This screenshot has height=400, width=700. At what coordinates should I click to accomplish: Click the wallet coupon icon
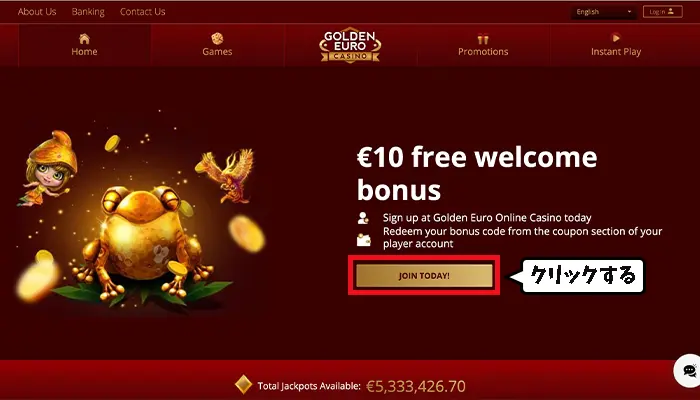pos(363,240)
